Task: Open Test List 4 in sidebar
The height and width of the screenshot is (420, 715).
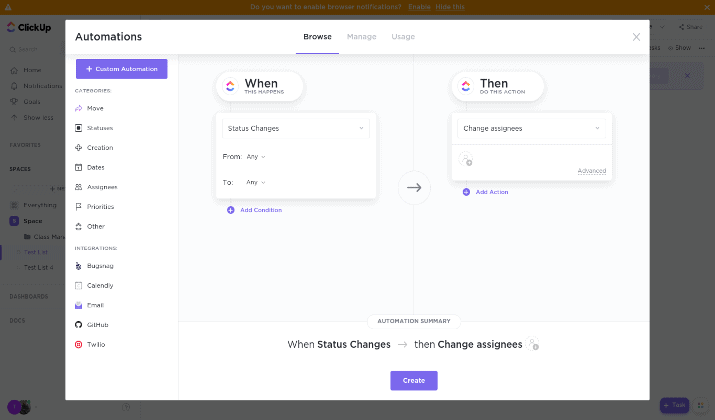Action: [x=38, y=267]
